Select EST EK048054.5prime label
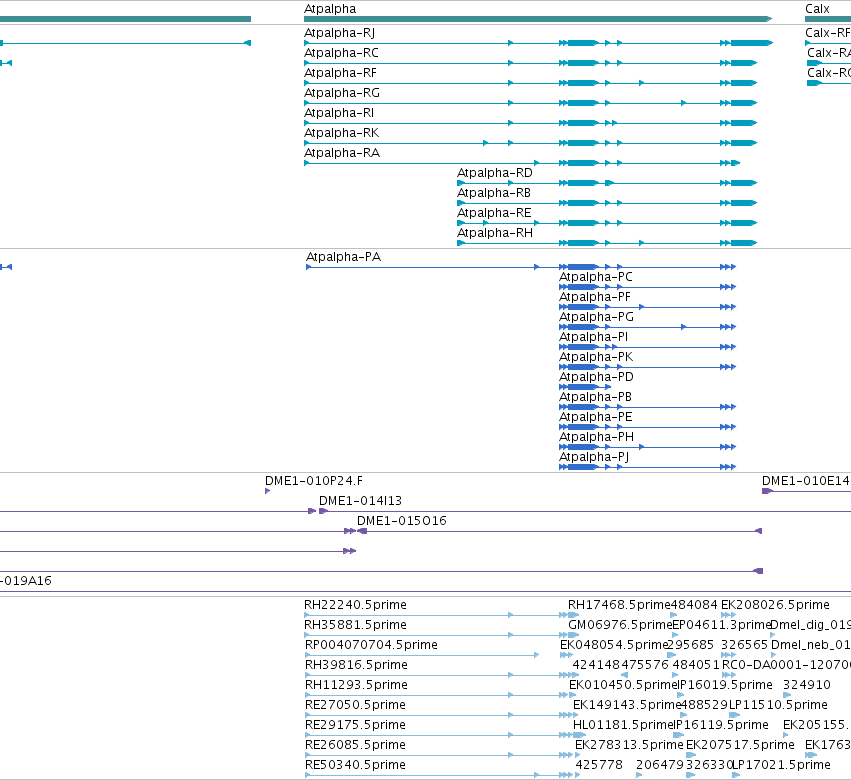Screen dimensions: 851x780 [x=613, y=645]
